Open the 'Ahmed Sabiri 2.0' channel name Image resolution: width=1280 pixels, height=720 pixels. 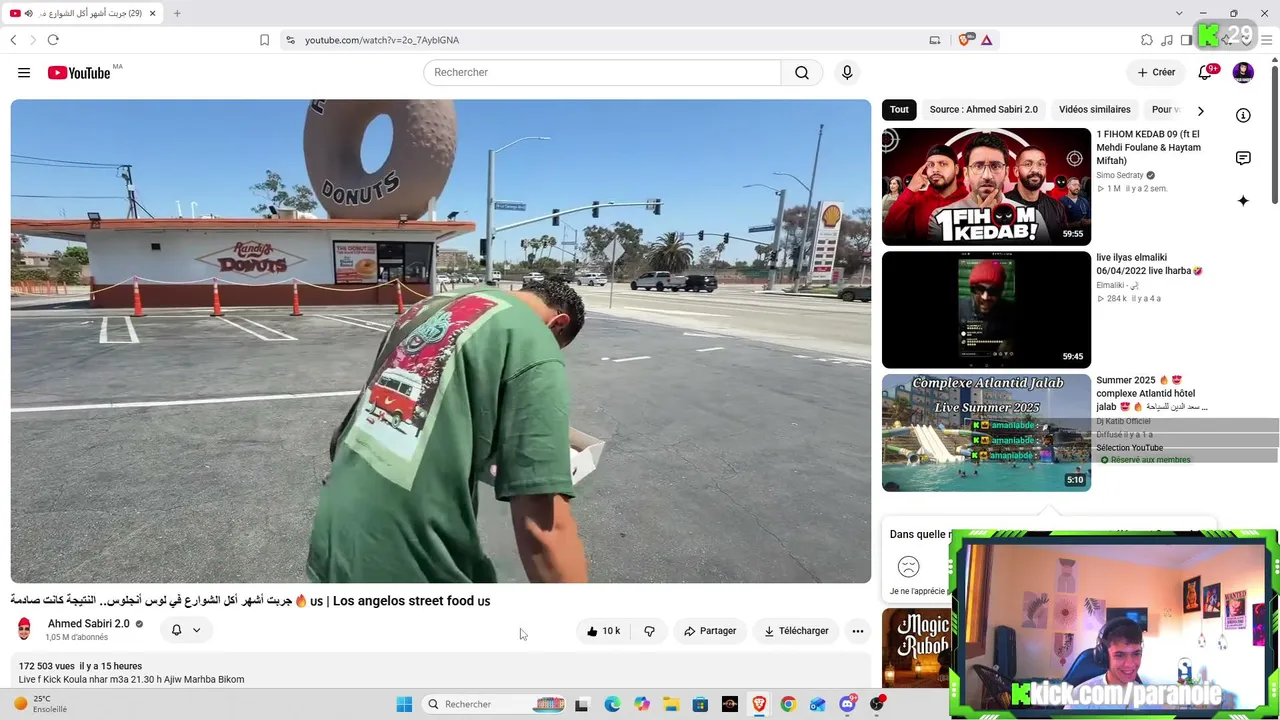(x=89, y=624)
